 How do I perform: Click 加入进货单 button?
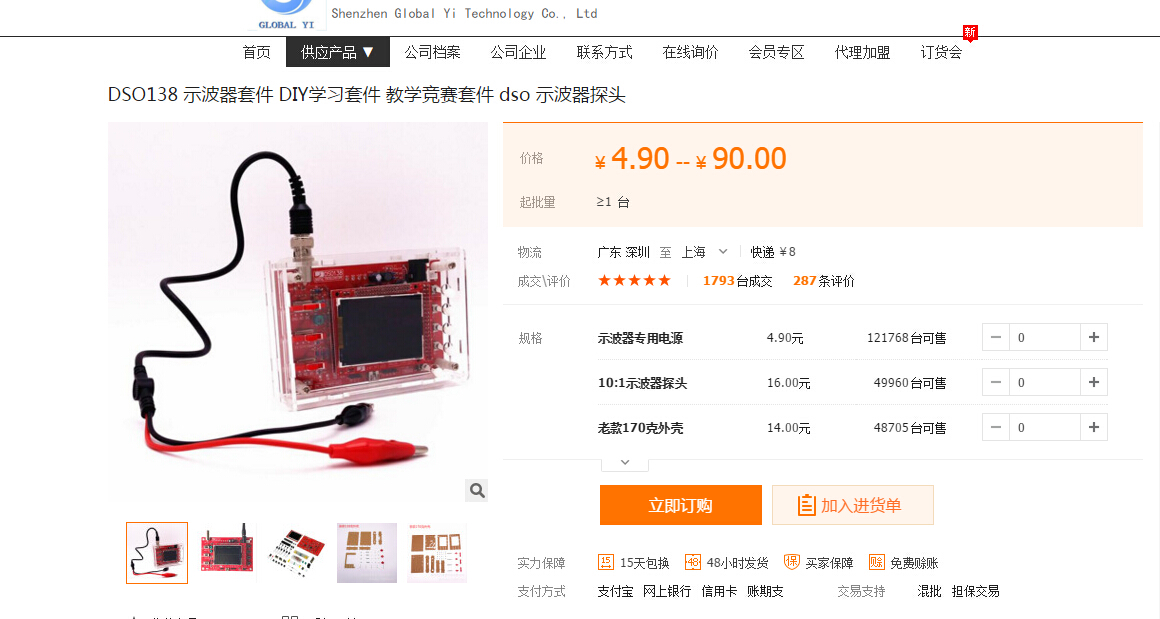click(x=853, y=505)
